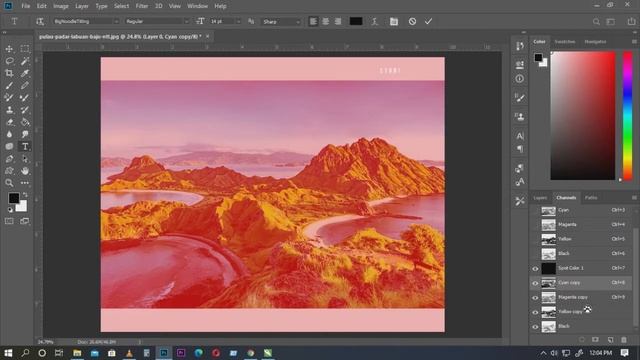Select the Rectangular Marquee tool
640x360 pixels.
[25, 49]
